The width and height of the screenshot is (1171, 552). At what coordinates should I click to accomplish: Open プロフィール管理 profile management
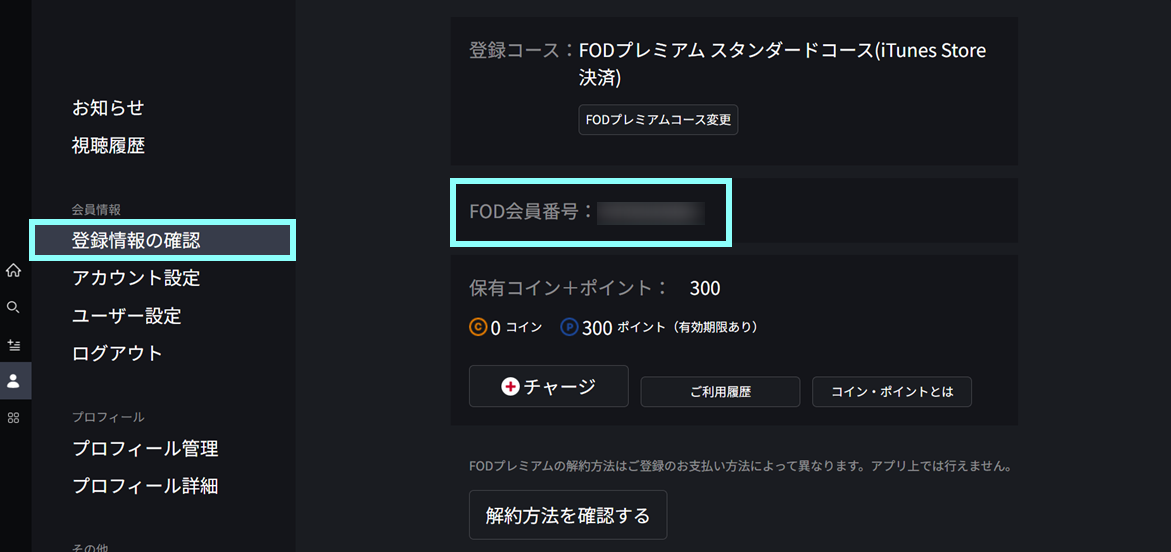[x=145, y=449]
